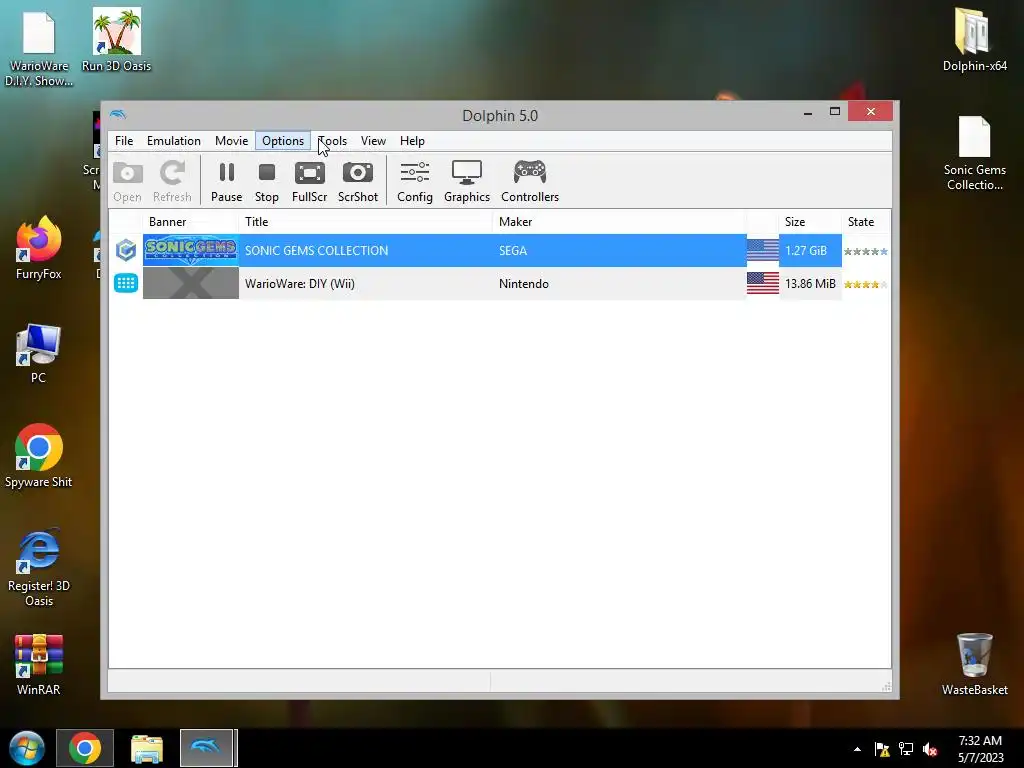Open the View menu
Screen dimensions: 1024x768
373,141
